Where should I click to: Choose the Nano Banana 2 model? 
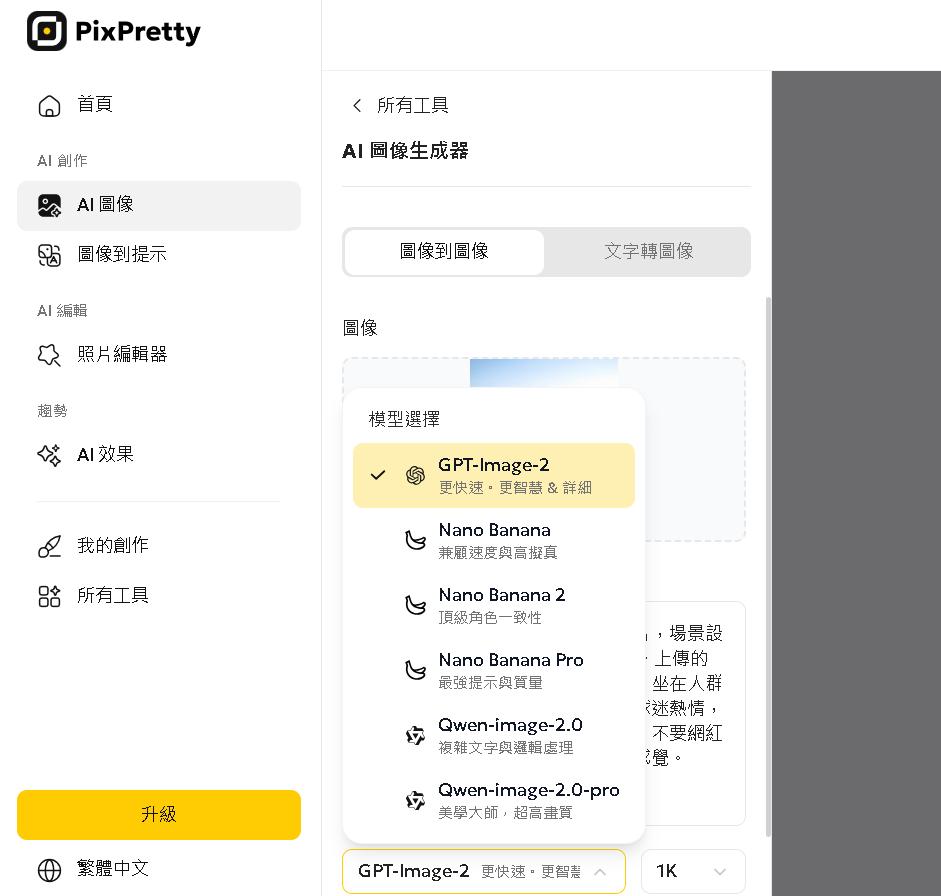[x=494, y=605]
